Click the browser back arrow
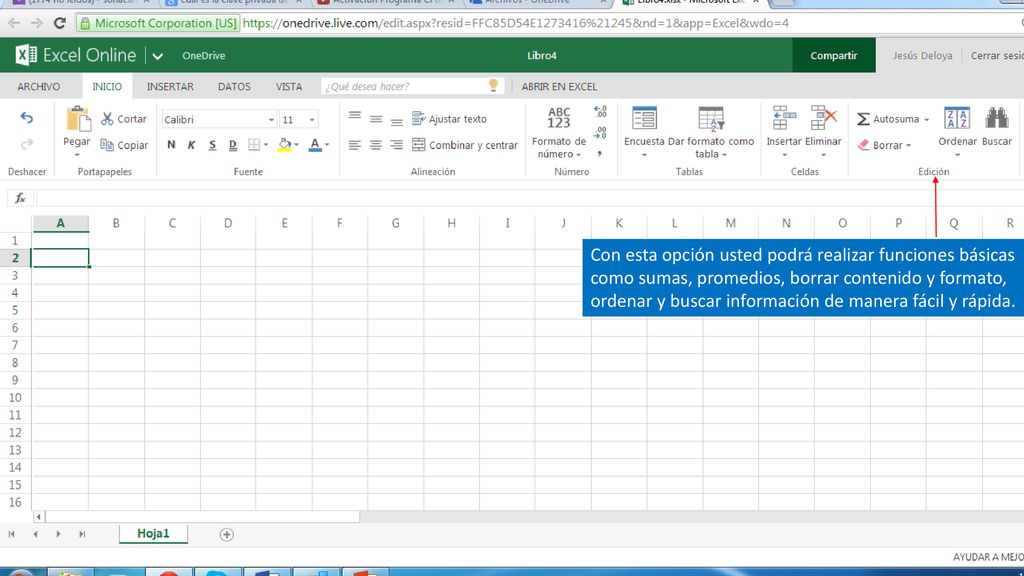Viewport: 1024px width, 576px height. point(14,23)
